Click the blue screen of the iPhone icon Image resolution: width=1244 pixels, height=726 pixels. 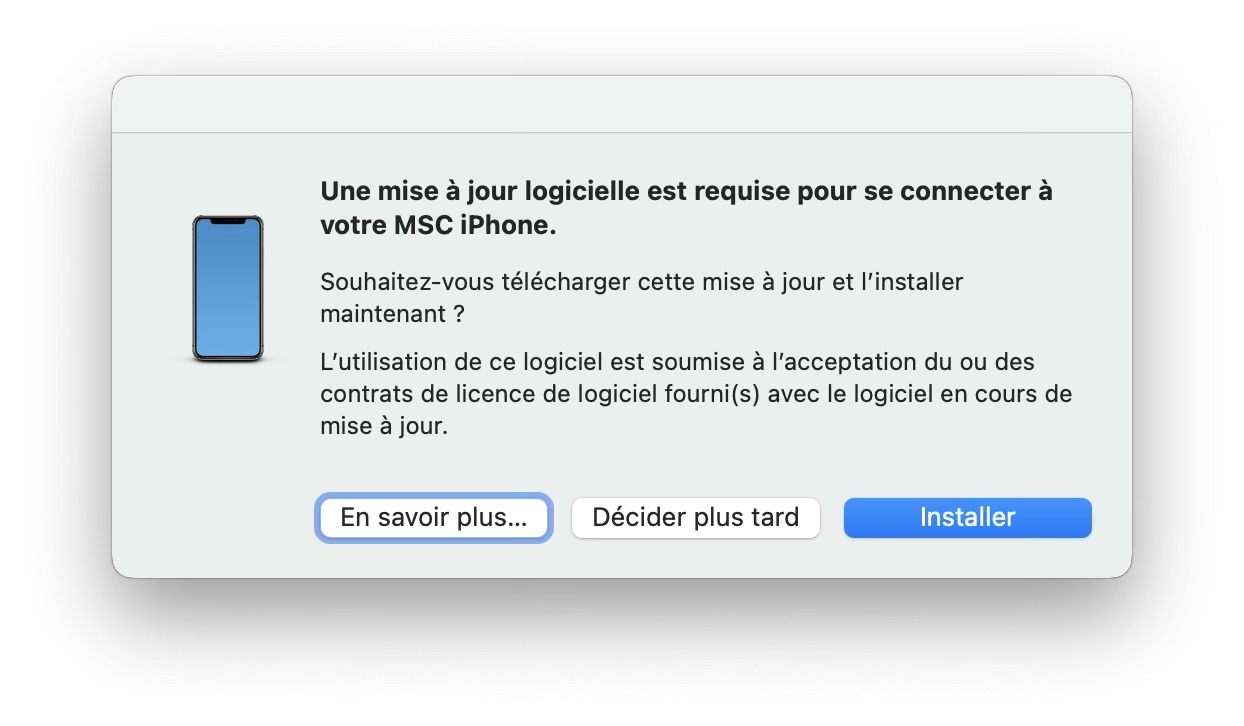(x=228, y=295)
